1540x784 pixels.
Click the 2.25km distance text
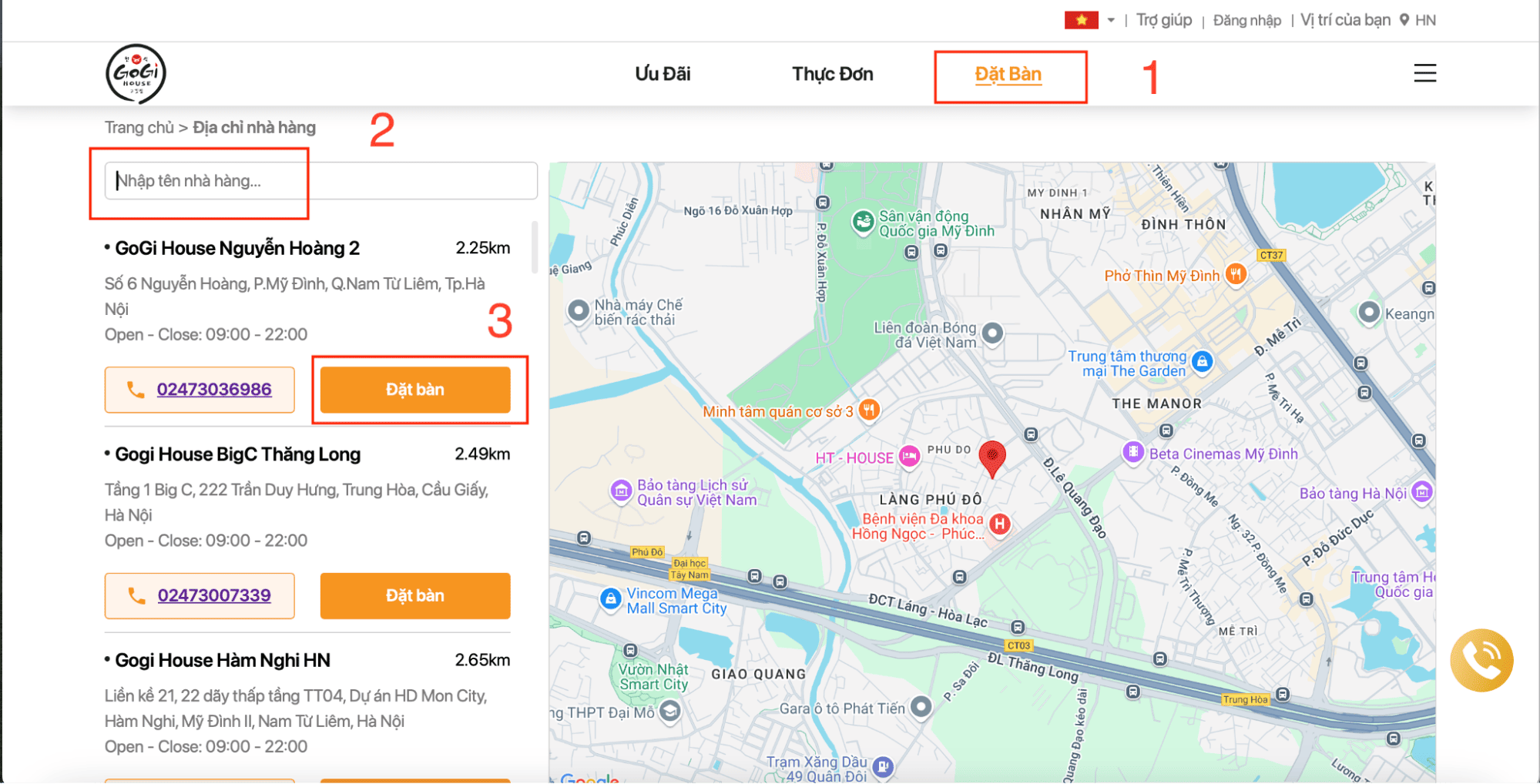tap(483, 248)
